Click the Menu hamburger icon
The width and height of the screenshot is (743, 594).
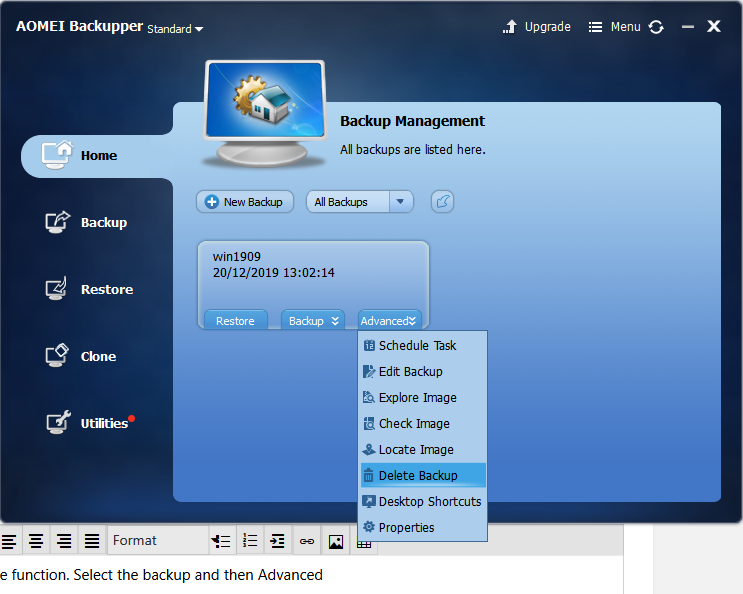(x=595, y=27)
